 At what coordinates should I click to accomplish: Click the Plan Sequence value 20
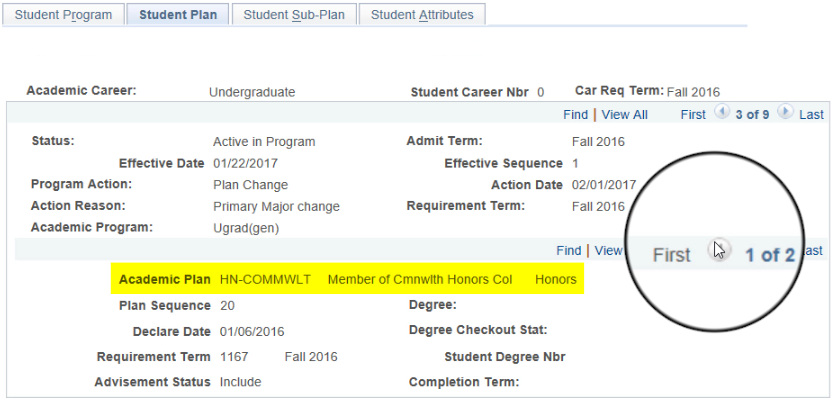tap(227, 305)
